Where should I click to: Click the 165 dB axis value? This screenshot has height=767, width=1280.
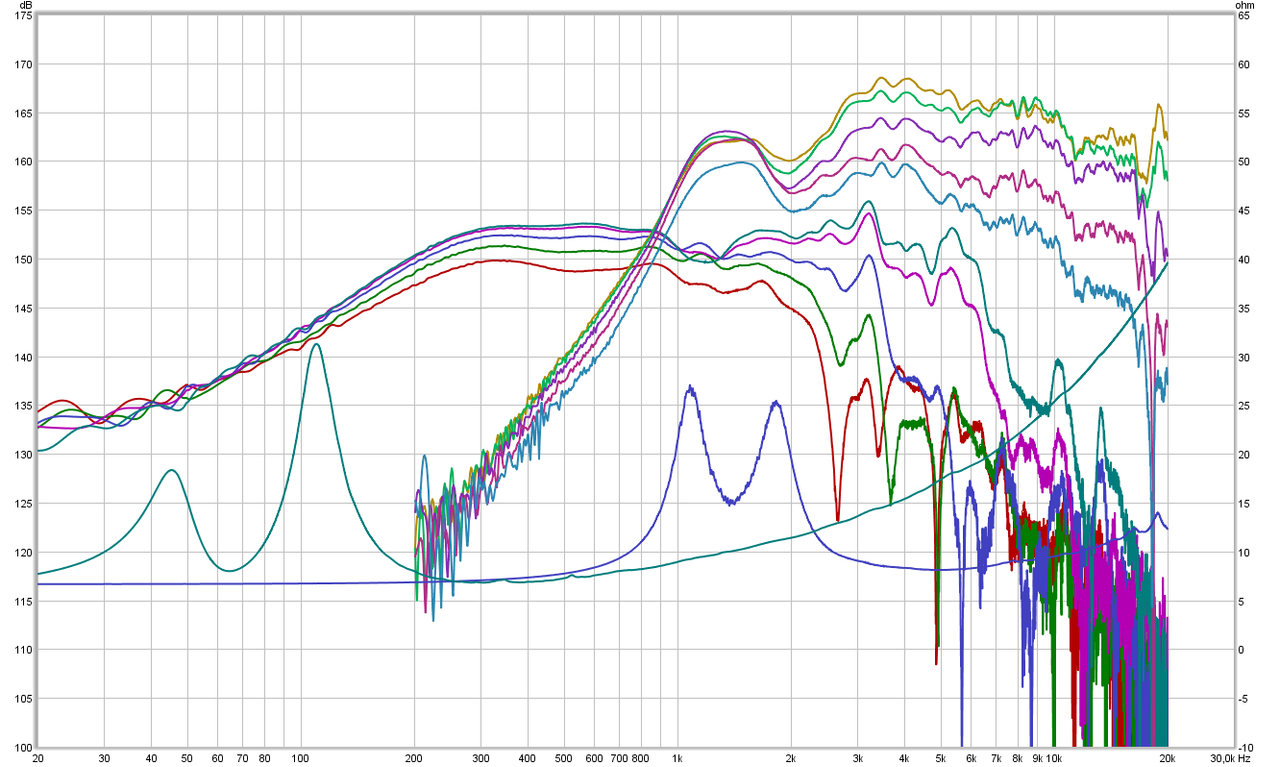22,114
